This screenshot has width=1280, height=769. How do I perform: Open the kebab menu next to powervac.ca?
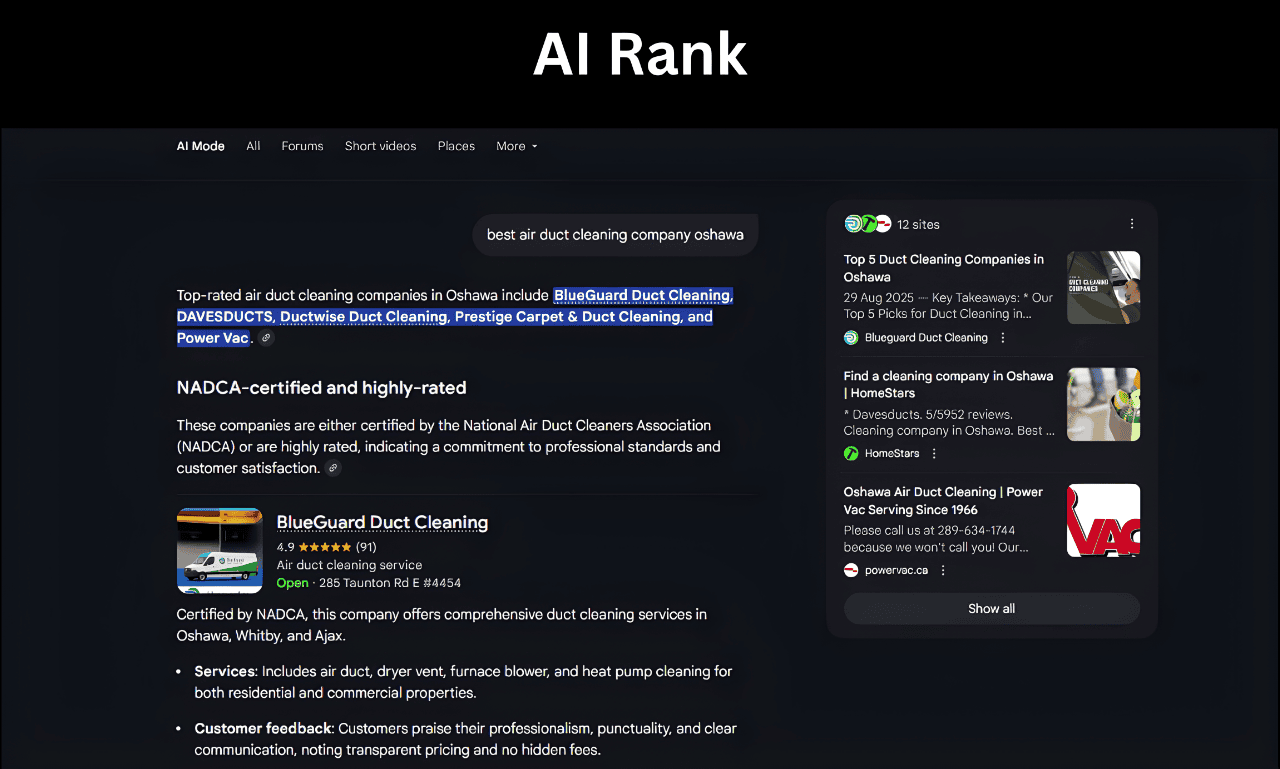pyautogui.click(x=943, y=569)
